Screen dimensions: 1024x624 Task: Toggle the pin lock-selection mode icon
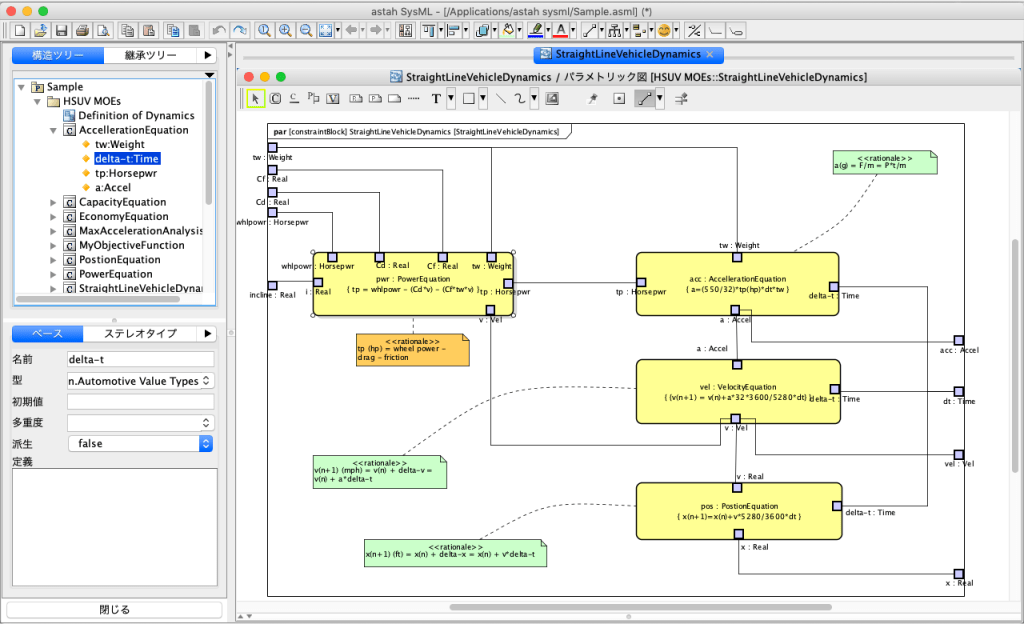(592, 98)
